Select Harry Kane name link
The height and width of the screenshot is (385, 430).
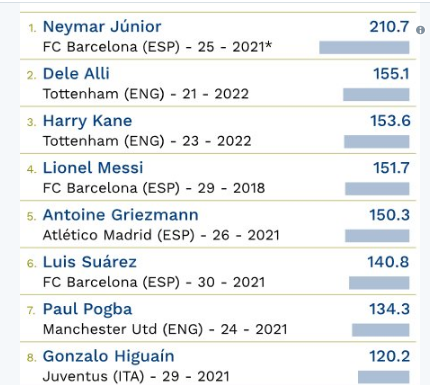click(x=88, y=121)
